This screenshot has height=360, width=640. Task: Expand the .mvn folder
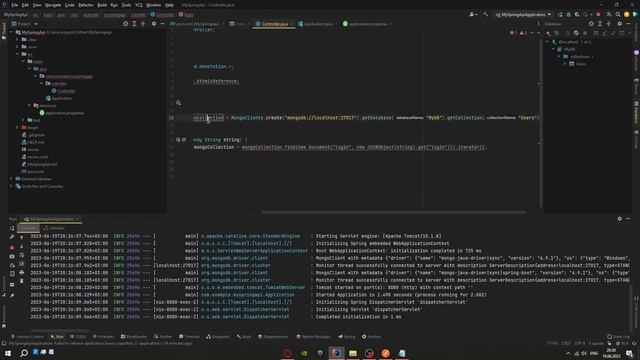(x=18, y=47)
